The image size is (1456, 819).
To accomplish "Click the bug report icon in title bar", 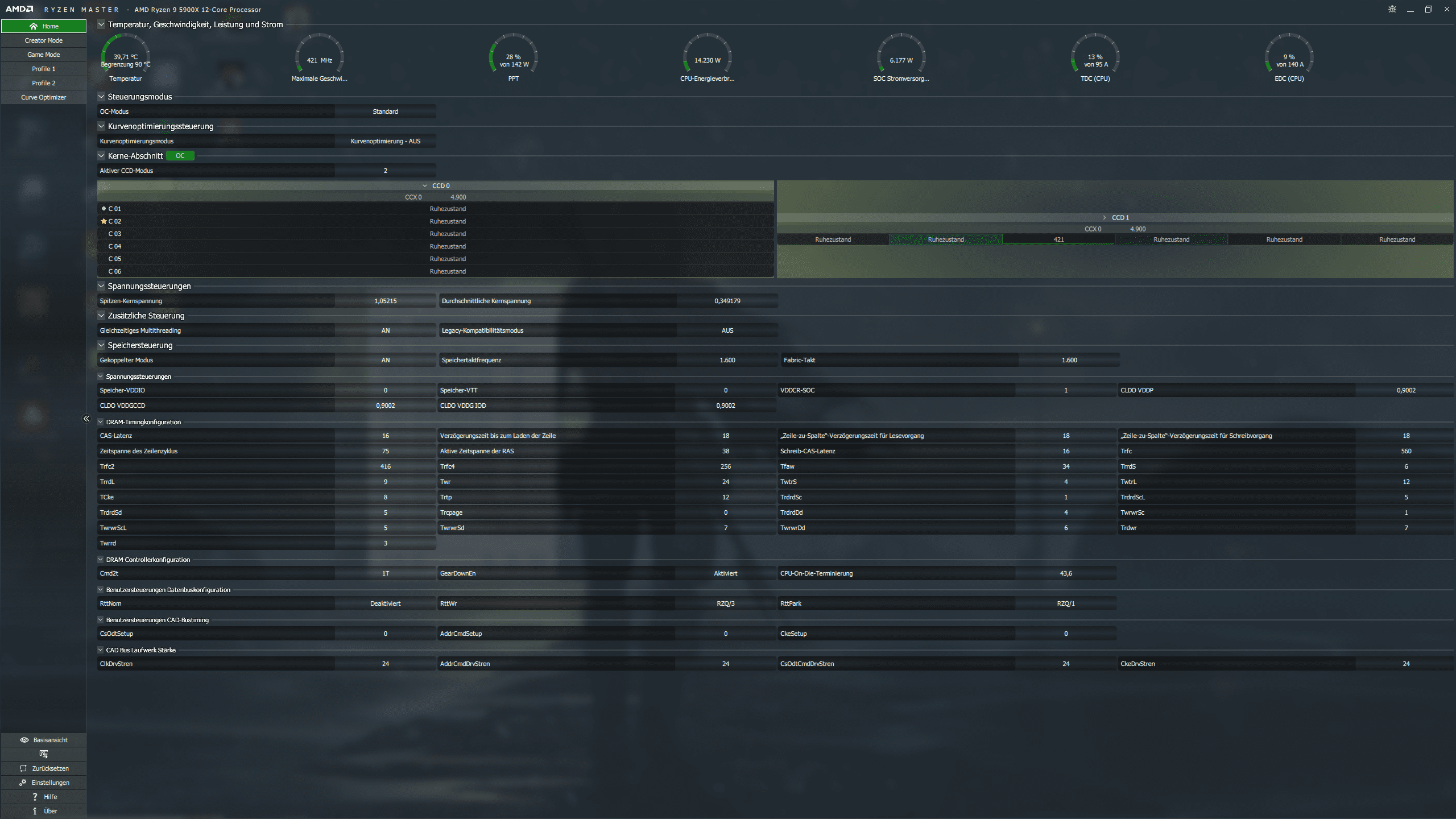I will pyautogui.click(x=1392, y=9).
